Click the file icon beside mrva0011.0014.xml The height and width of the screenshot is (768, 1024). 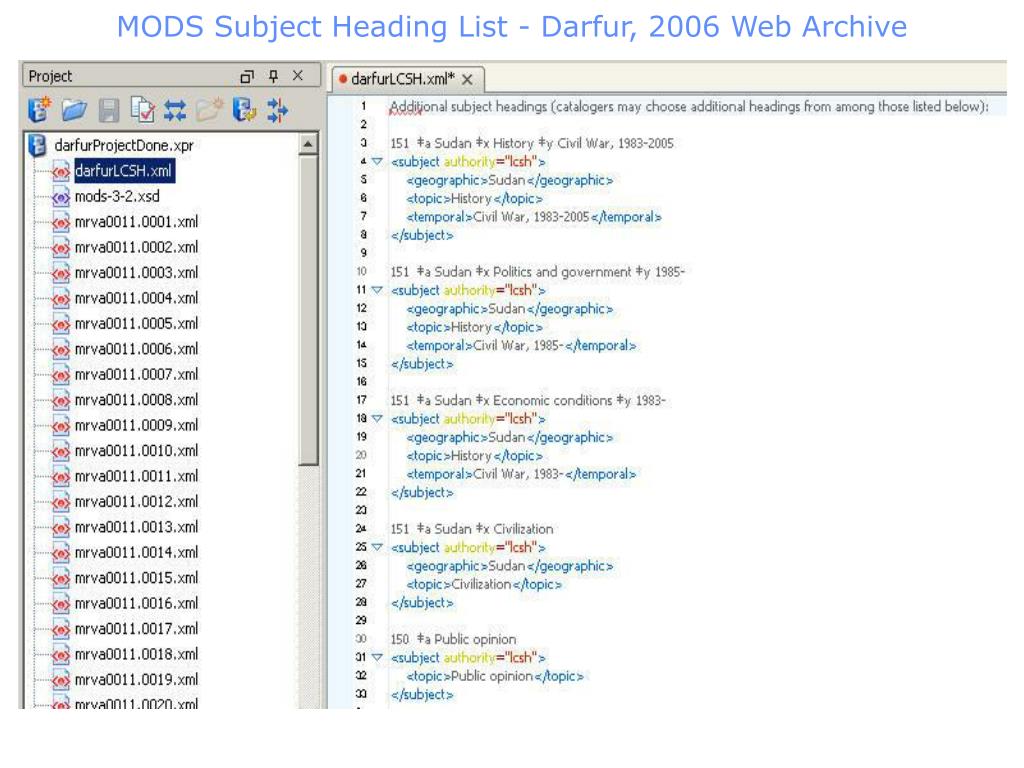tap(60, 553)
